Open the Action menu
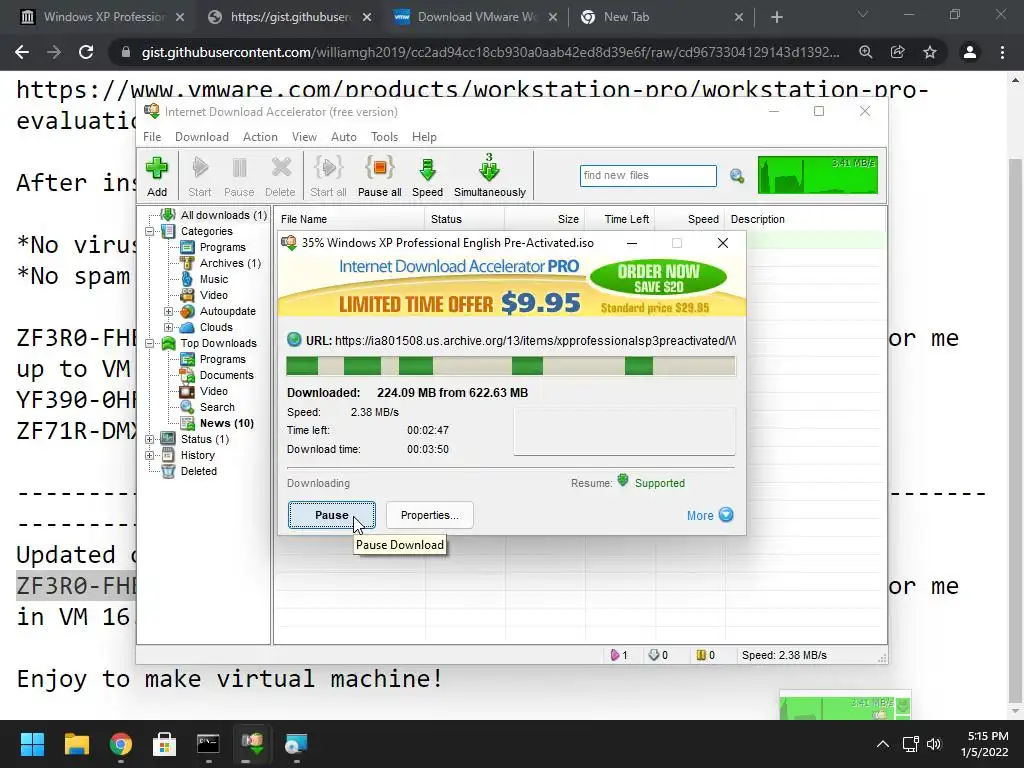 pos(260,136)
